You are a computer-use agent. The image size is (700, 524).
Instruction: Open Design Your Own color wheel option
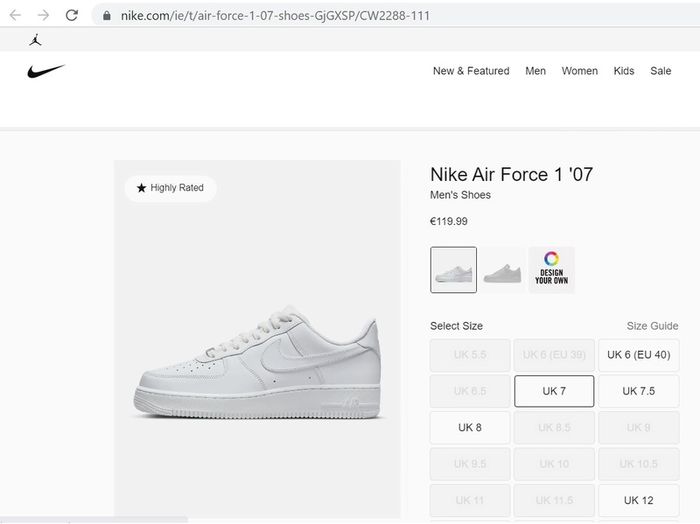click(x=551, y=270)
